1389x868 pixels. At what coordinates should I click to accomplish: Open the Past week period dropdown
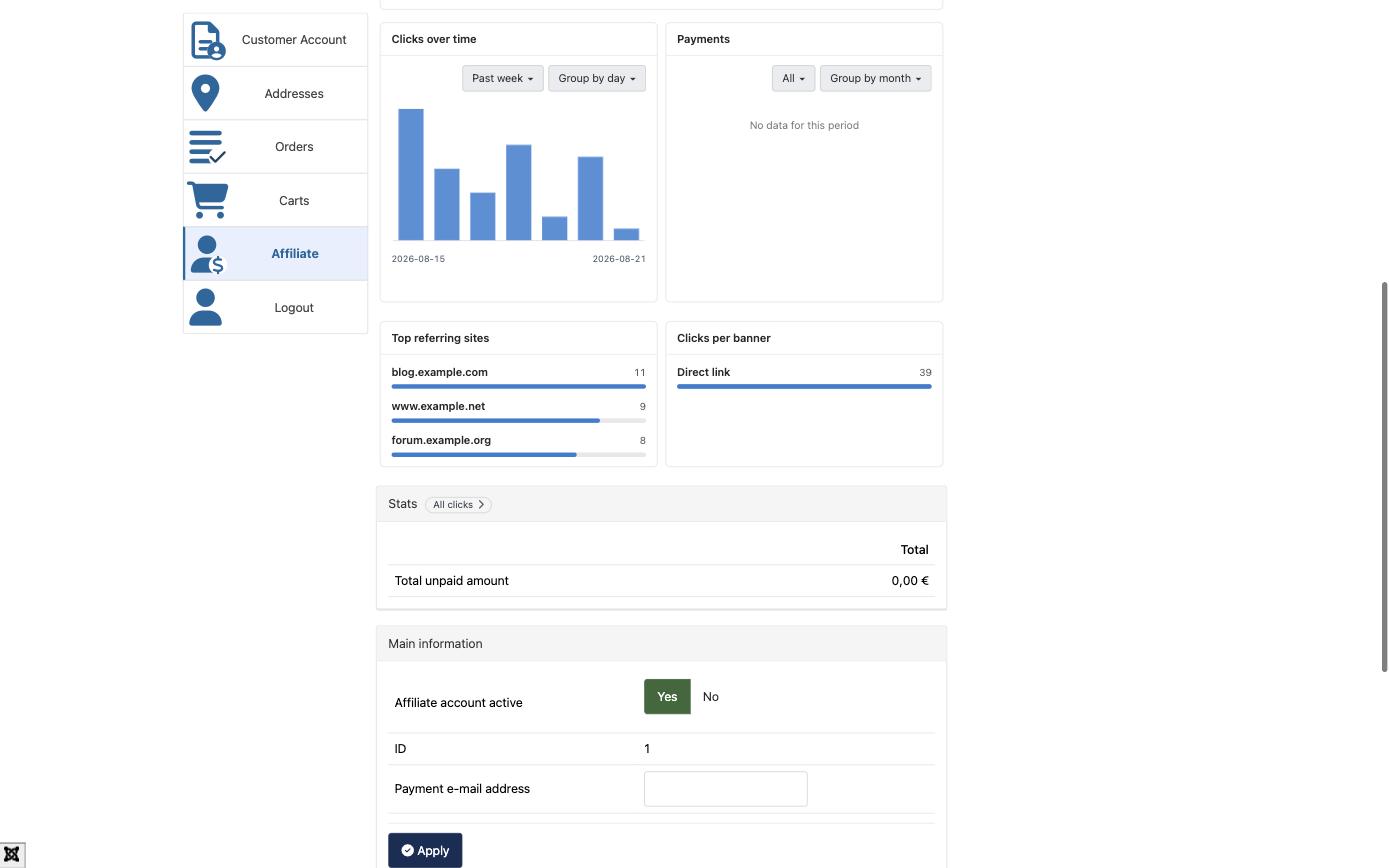502,78
